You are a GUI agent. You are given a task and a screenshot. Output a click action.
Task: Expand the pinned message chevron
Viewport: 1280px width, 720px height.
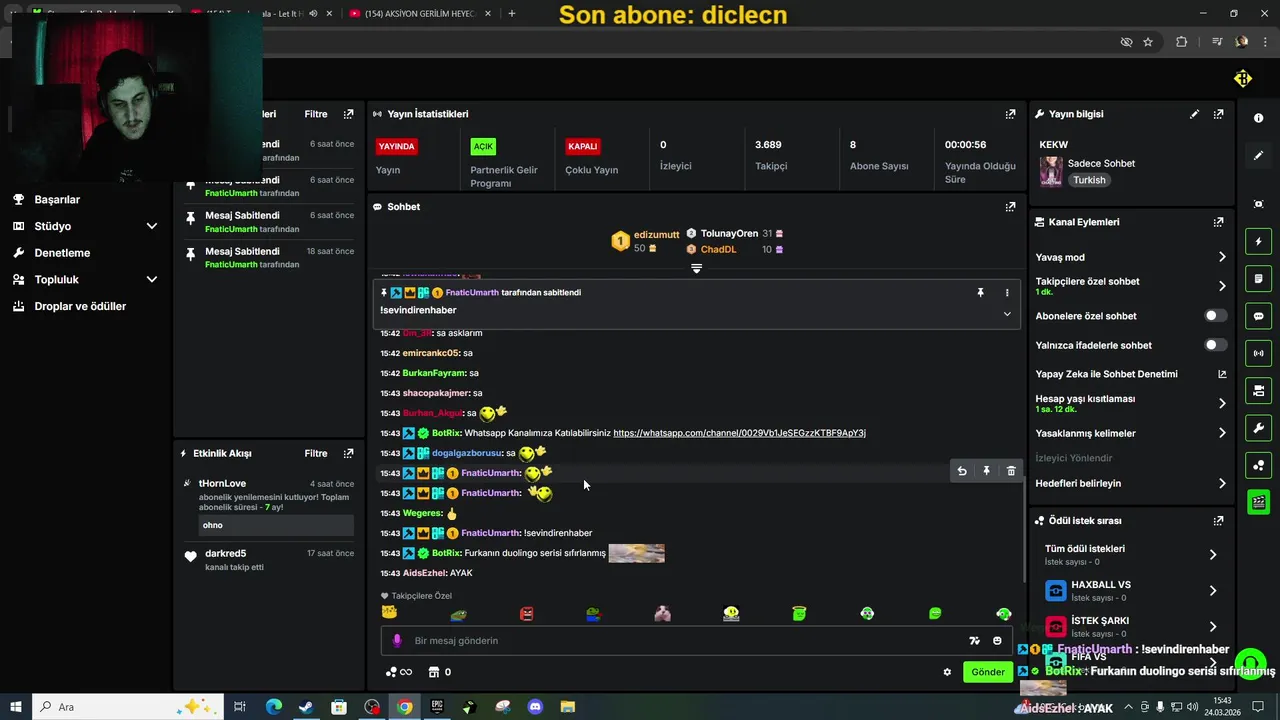coord(1007,314)
